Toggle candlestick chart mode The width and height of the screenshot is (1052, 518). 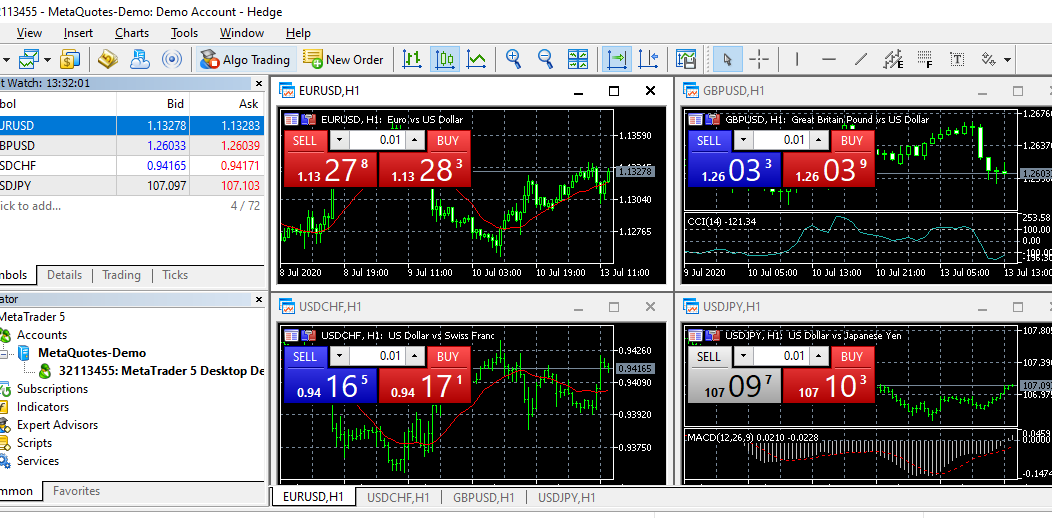click(x=444, y=60)
